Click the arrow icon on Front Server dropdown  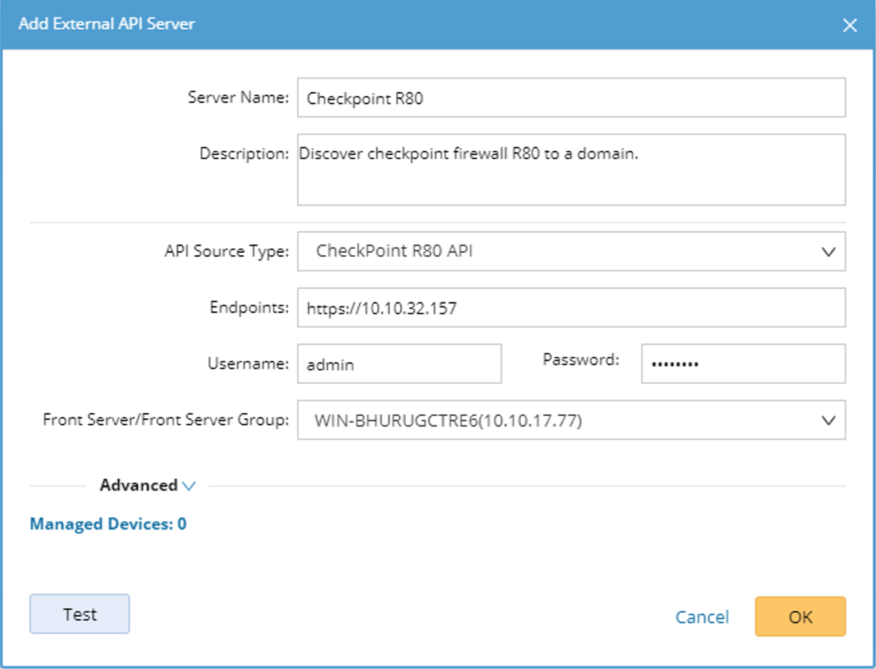[828, 421]
